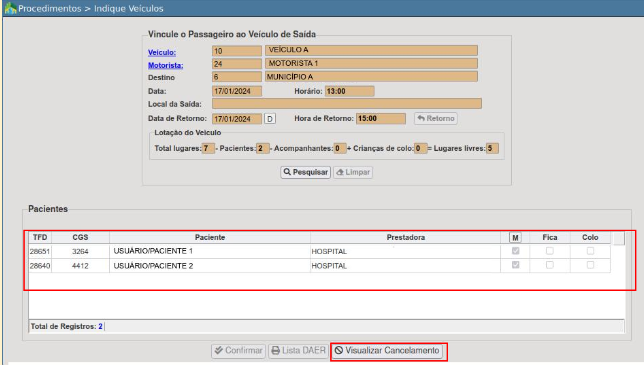Screen dimensions: 644x365
Task: Click the Horário field showing 13:00
Action: (350, 91)
